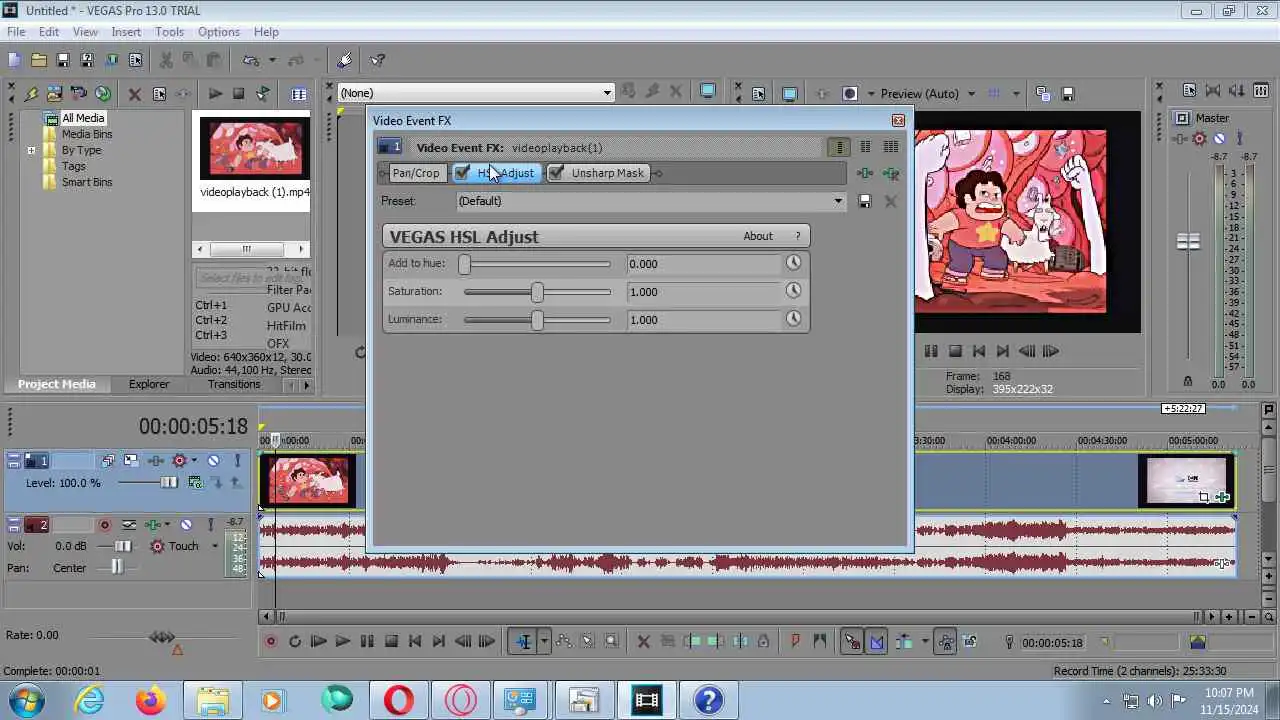The height and width of the screenshot is (720, 1280).
Task: Uncheck the HSL Adjust effect checkbox
Action: pyautogui.click(x=462, y=173)
